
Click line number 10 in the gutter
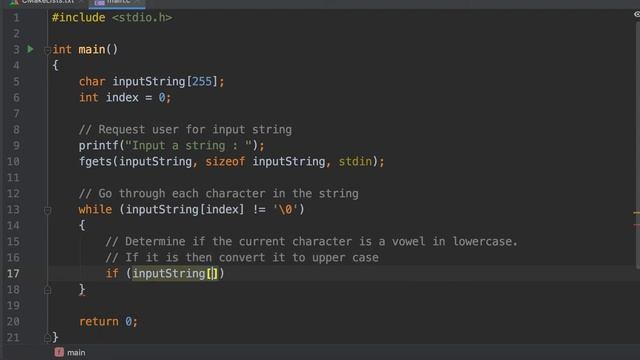click(x=13, y=162)
